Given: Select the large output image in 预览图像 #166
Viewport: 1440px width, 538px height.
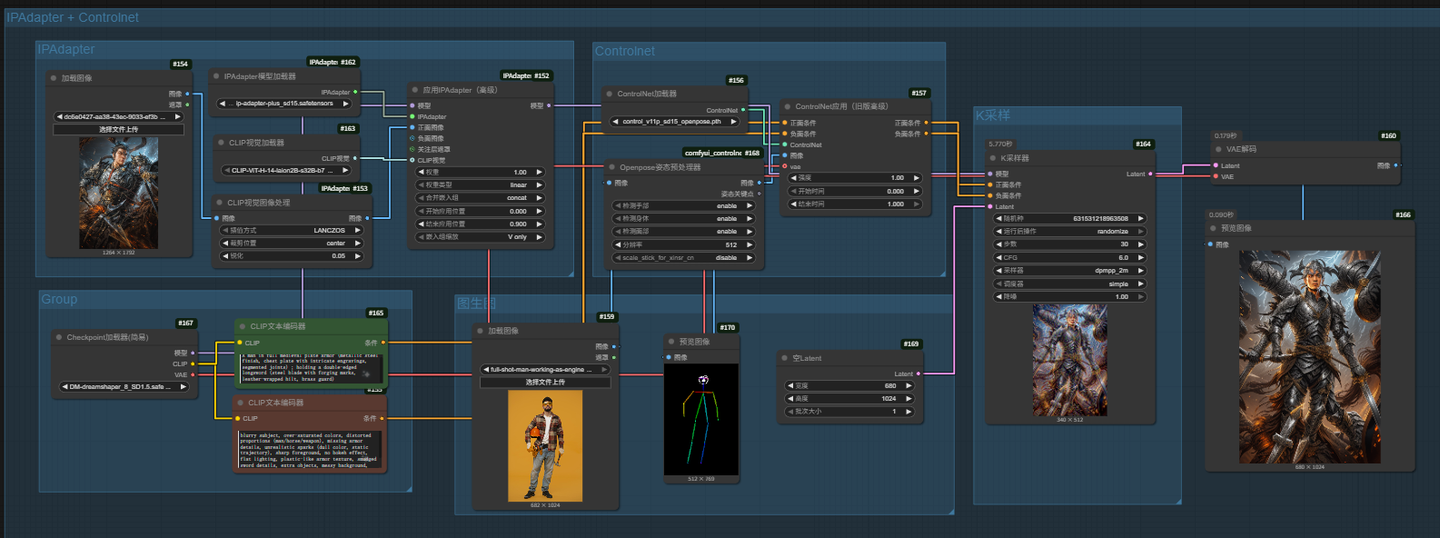Looking at the screenshot, I should tap(1310, 356).
